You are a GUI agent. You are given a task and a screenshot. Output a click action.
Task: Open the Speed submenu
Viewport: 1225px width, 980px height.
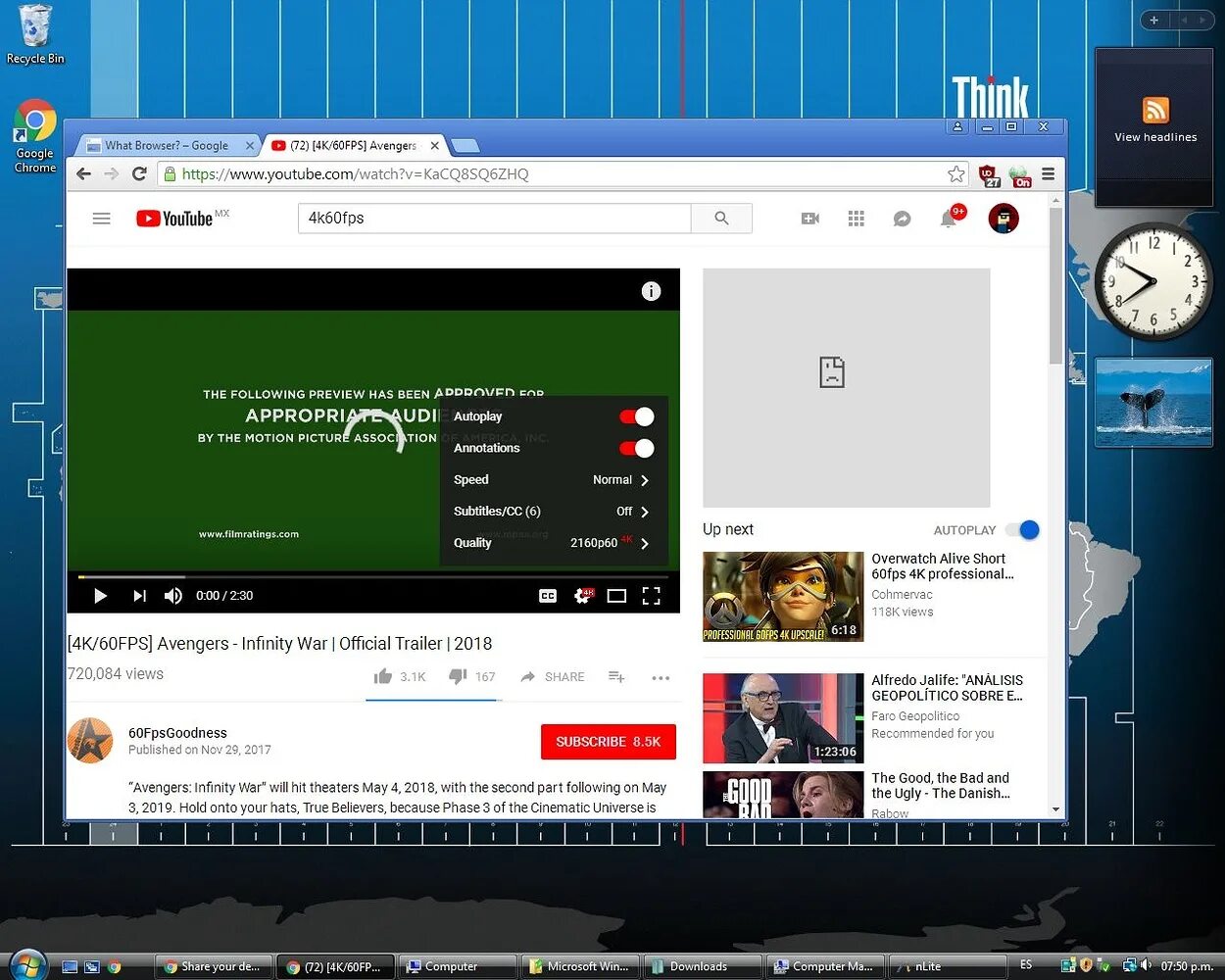[554, 480]
